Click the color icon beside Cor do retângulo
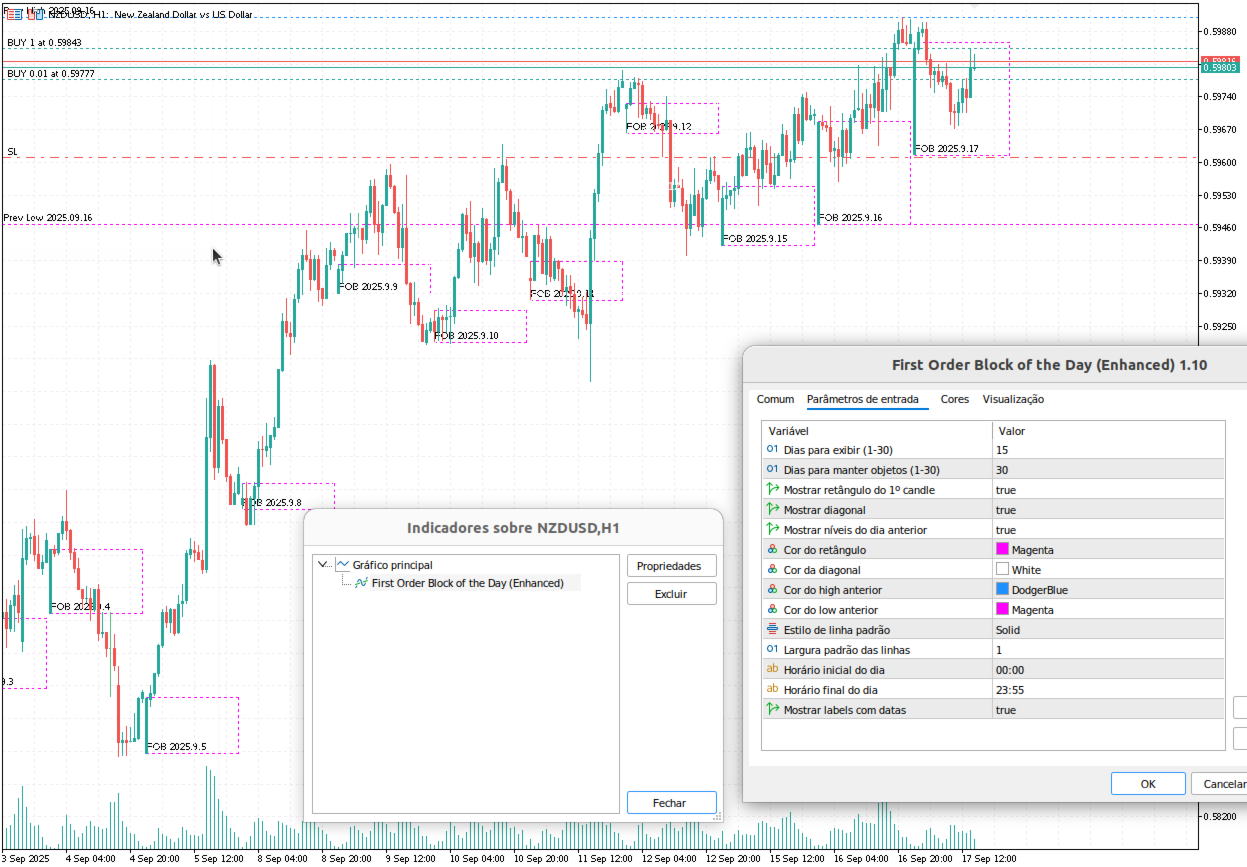 (x=772, y=550)
